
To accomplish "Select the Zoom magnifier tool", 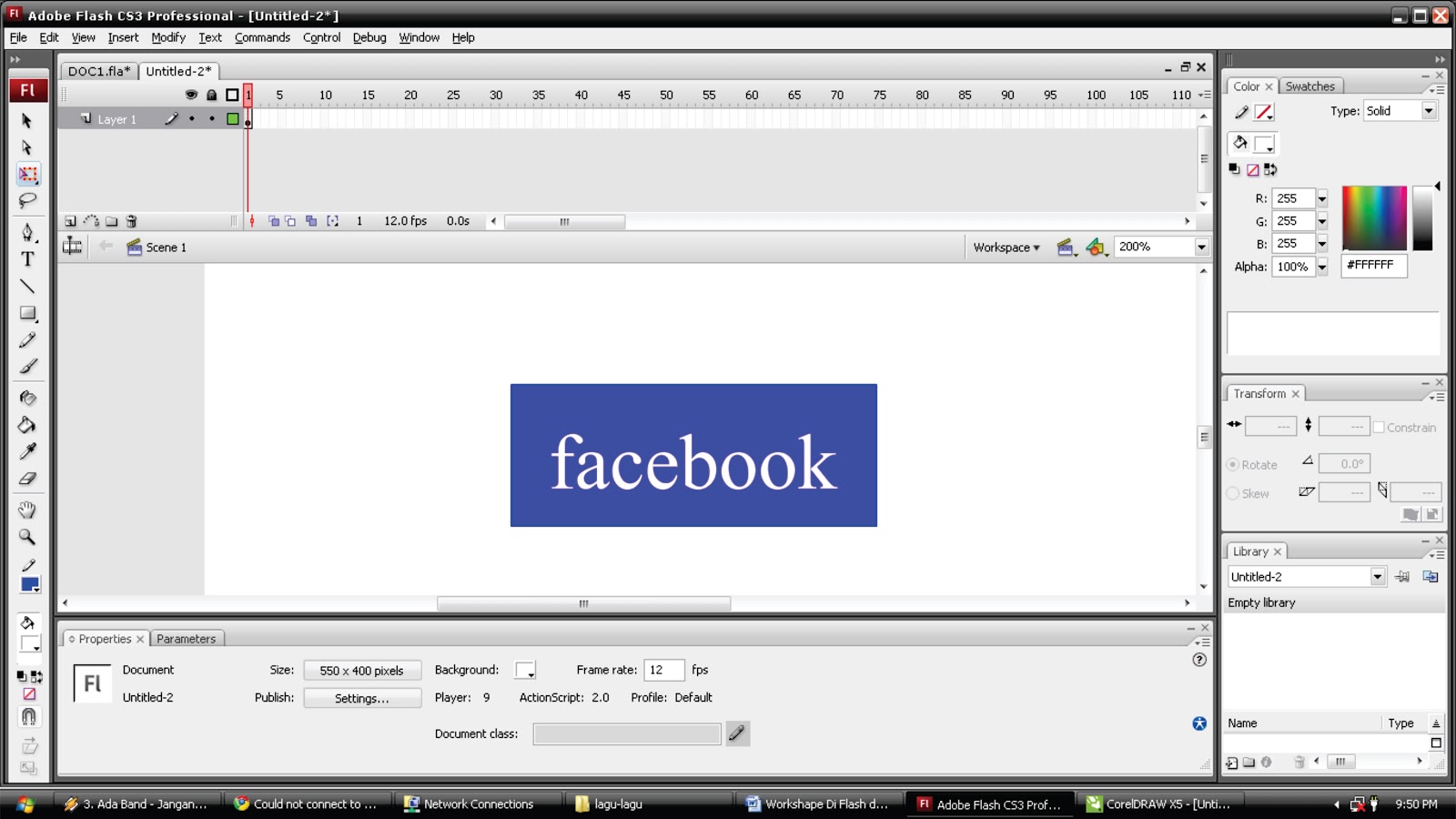I will click(27, 537).
